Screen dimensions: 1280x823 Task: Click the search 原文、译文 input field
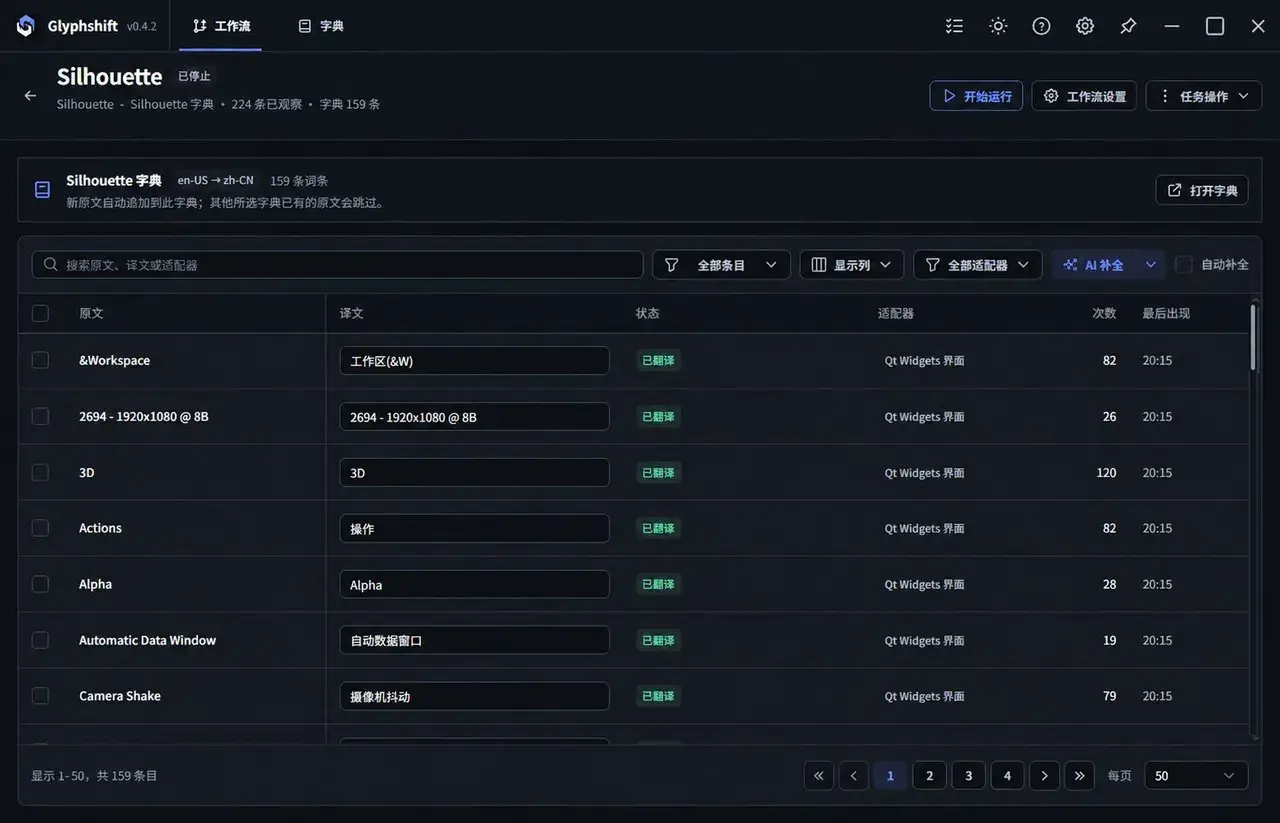(x=338, y=265)
